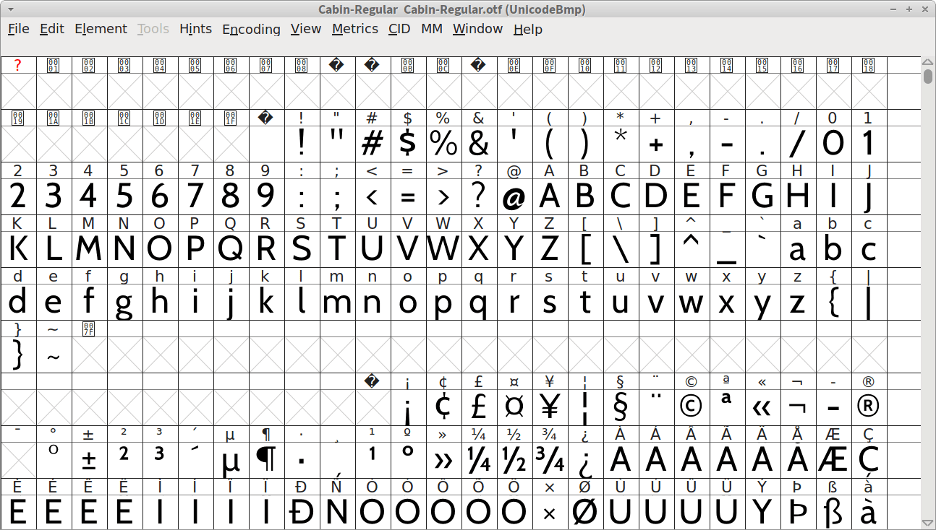
Task: Select the uppercase G glyph cell
Action: pos(762,196)
